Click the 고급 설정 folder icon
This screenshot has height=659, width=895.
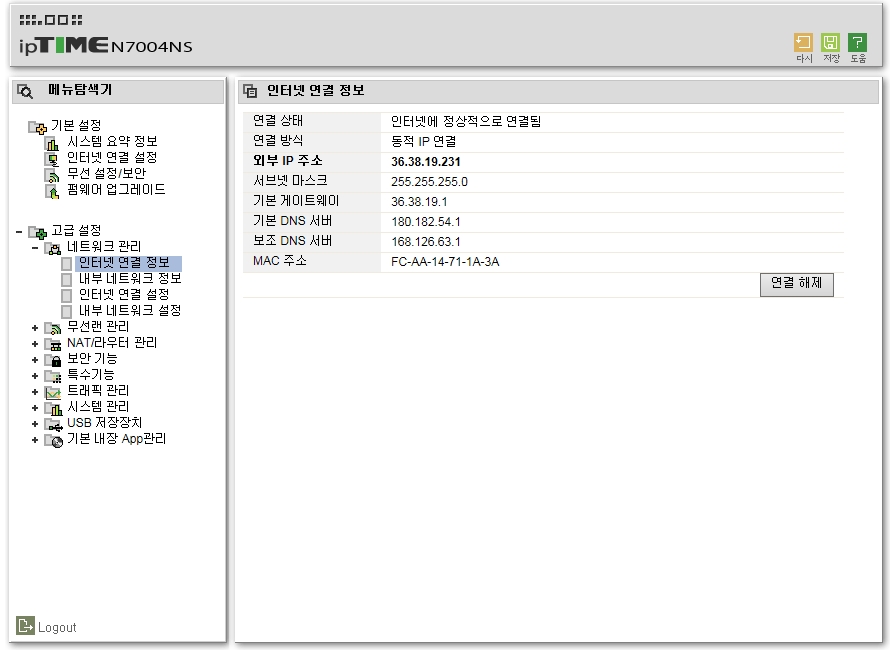click(38, 232)
